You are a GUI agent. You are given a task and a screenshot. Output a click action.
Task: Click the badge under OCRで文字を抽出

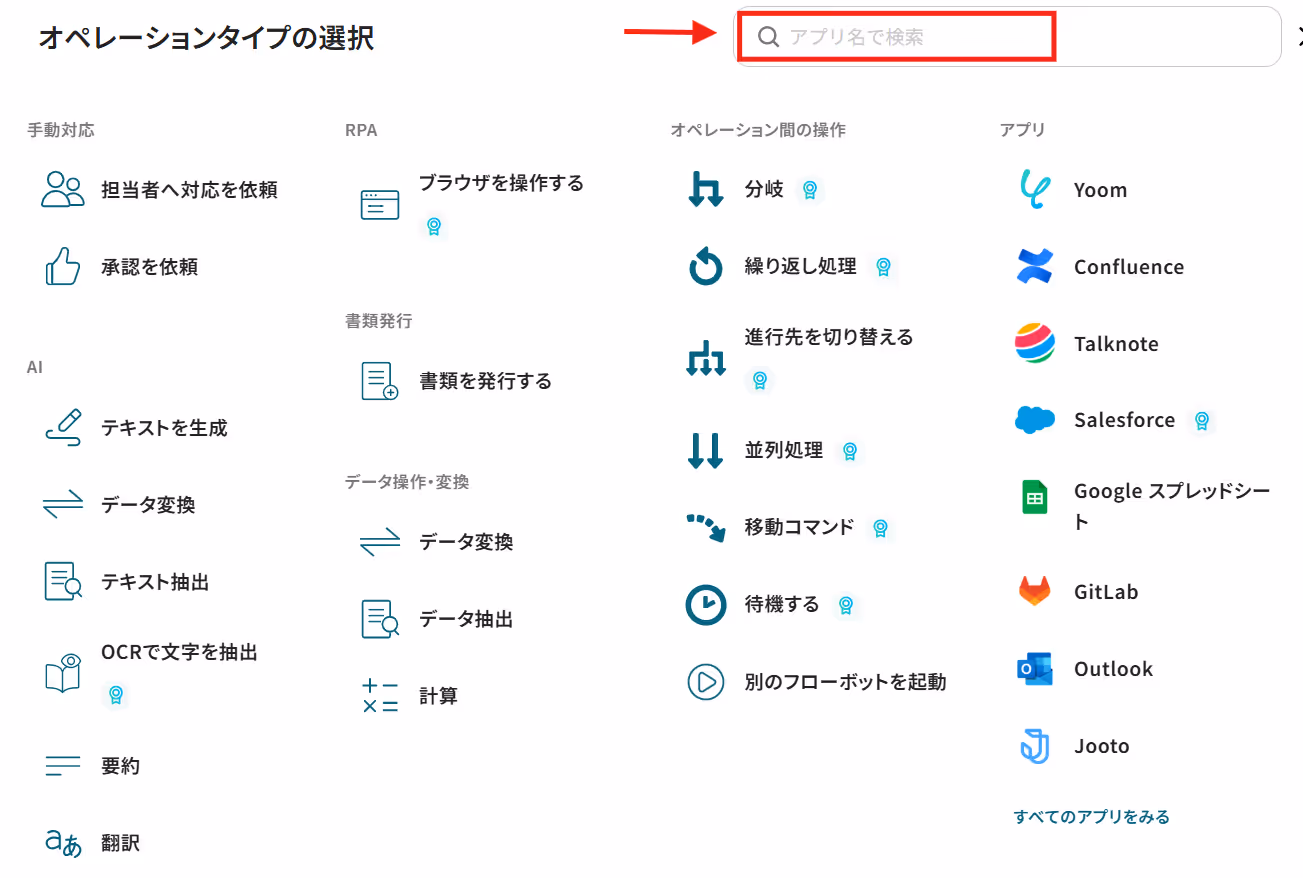click(116, 694)
